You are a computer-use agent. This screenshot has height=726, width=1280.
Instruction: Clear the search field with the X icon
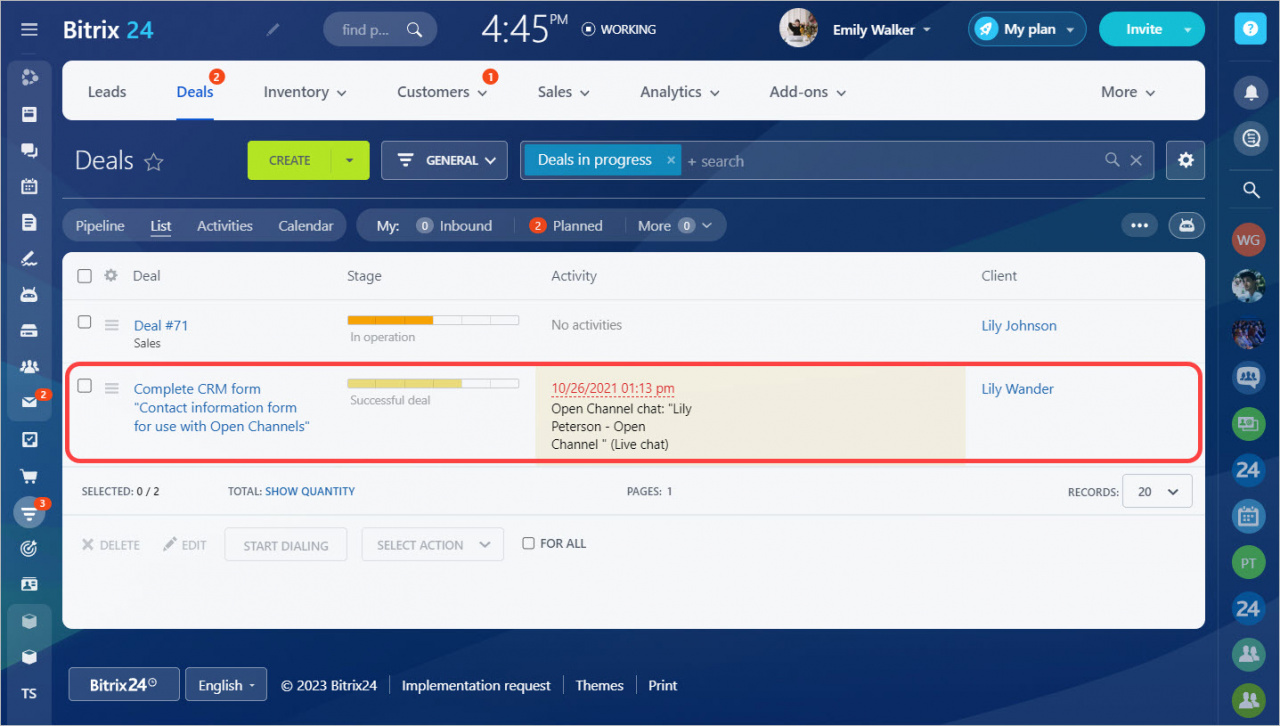[x=1136, y=160]
